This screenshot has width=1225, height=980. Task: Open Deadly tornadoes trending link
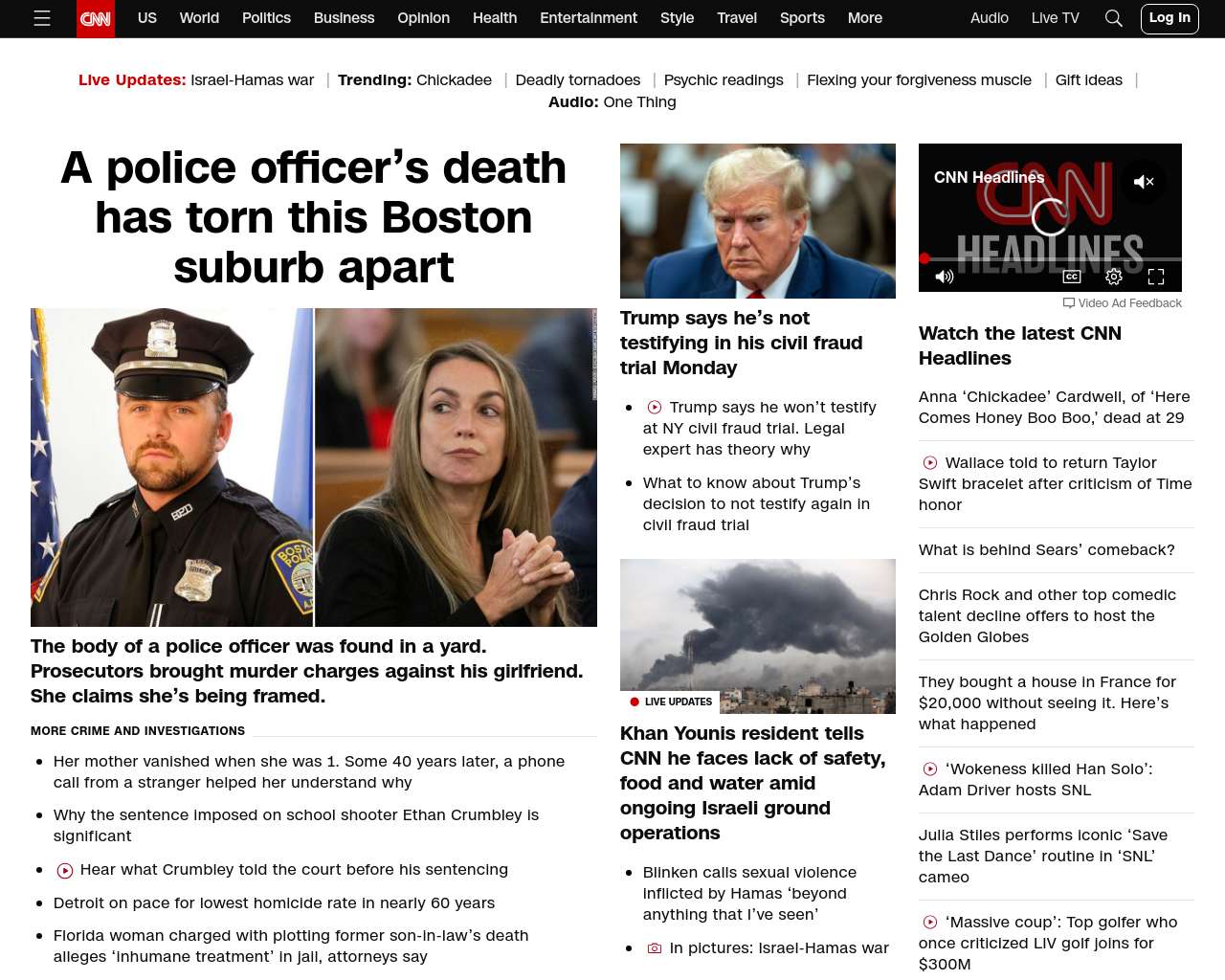[578, 80]
